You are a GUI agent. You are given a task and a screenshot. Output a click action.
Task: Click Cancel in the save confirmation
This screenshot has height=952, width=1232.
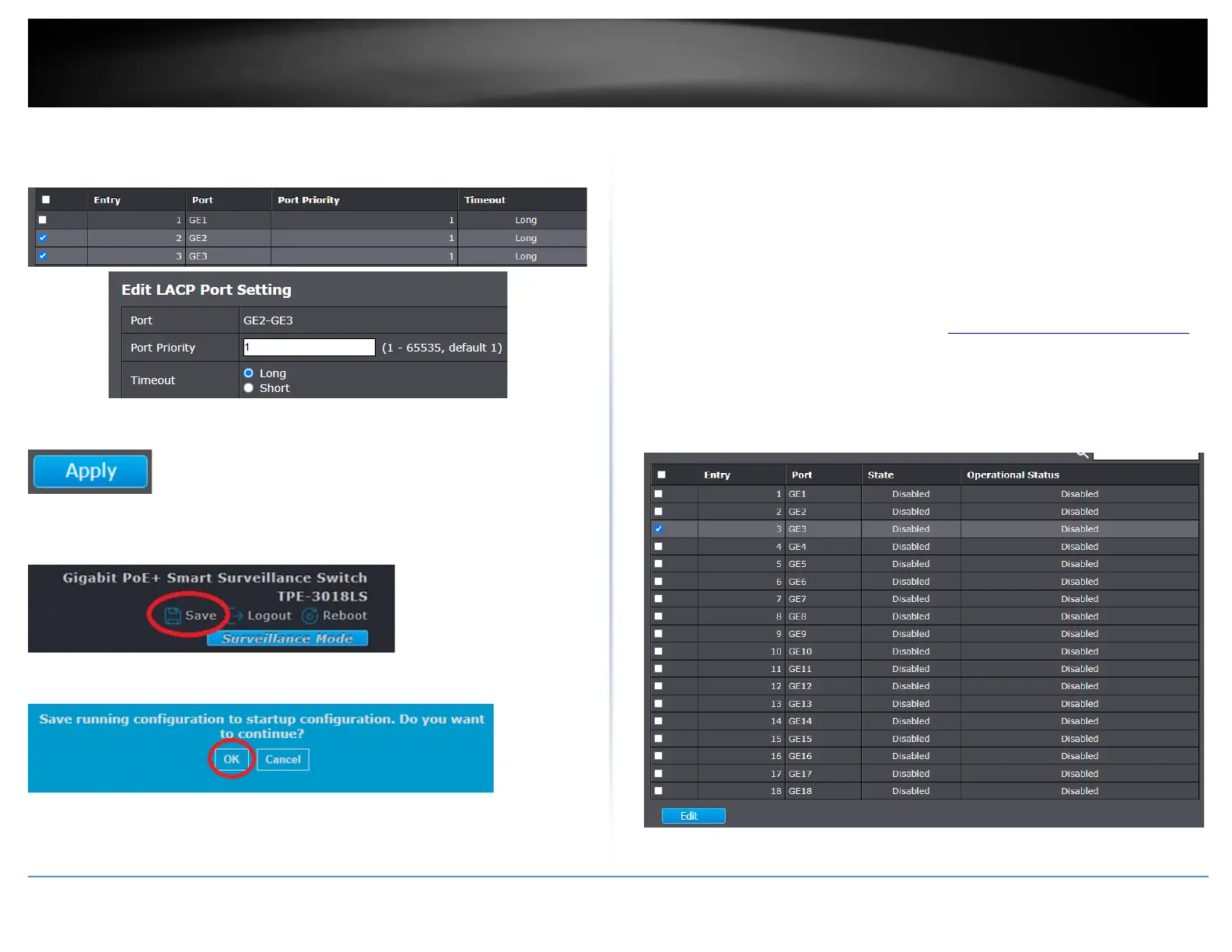[x=283, y=760]
